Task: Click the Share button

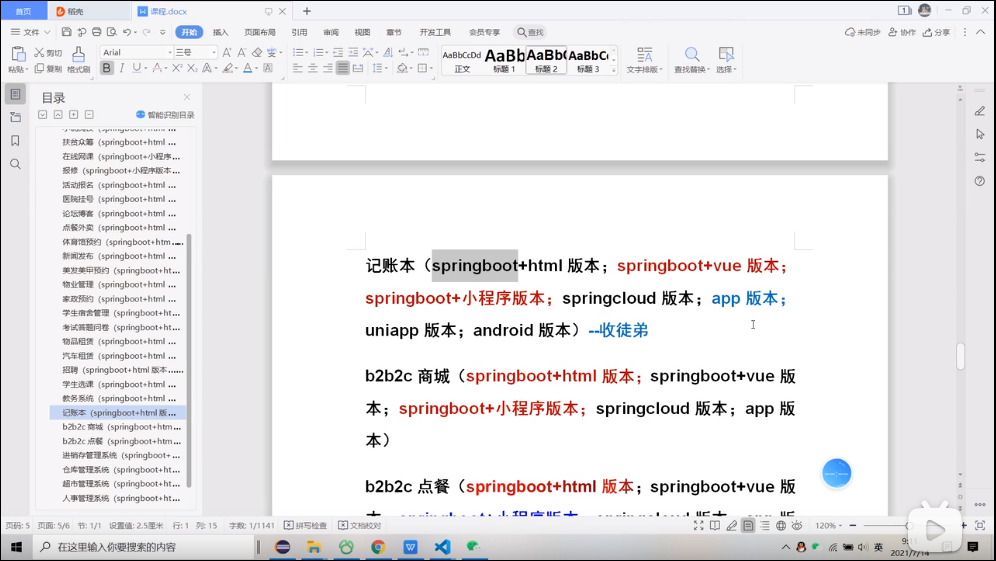Action: 936,32
